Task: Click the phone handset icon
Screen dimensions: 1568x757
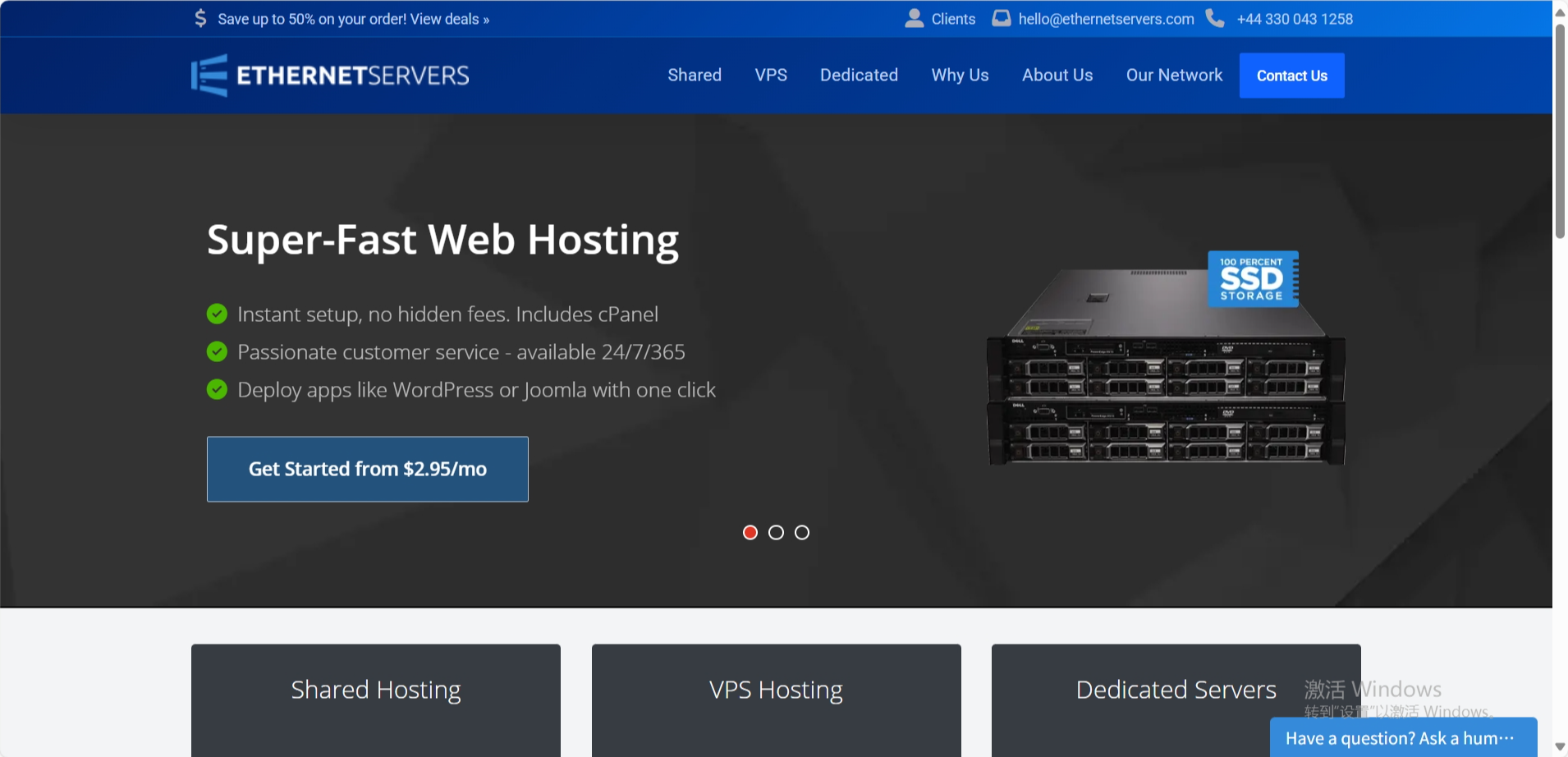Action: tap(1215, 18)
